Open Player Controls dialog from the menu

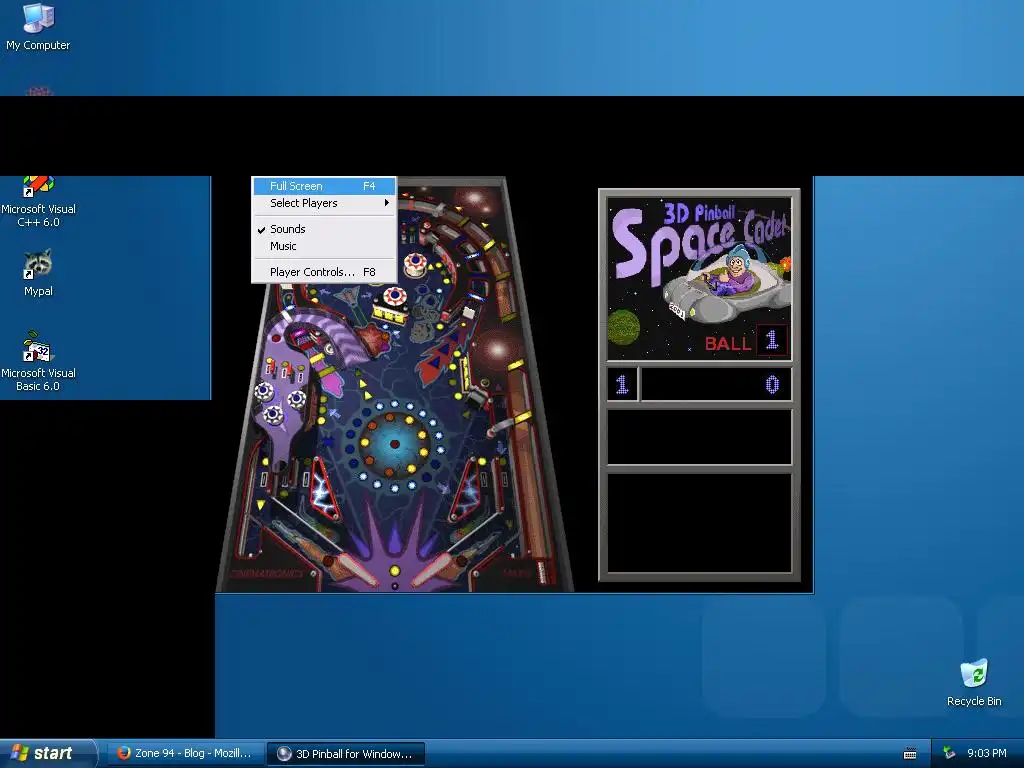pyautogui.click(x=323, y=272)
